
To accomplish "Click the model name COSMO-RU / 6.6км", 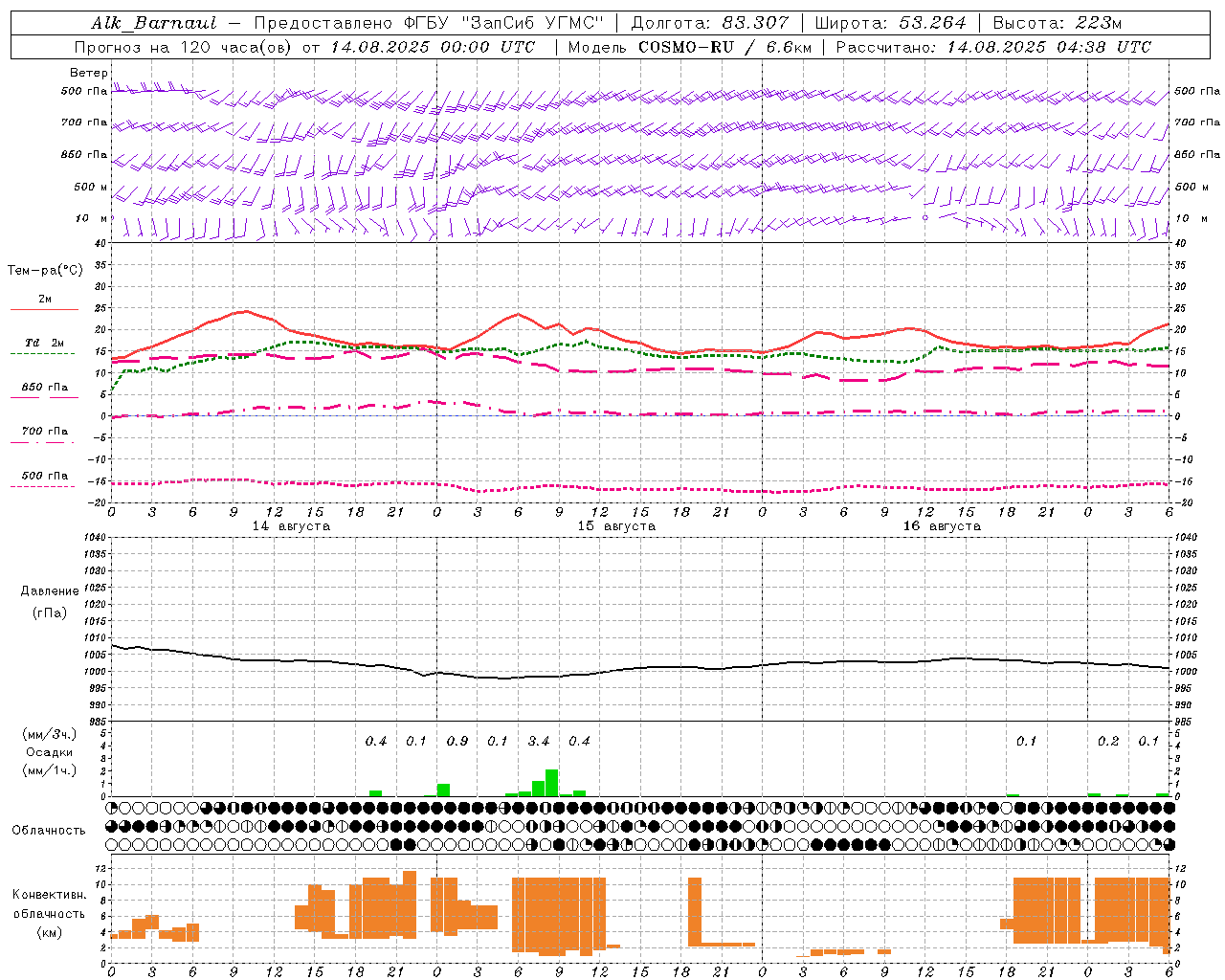I will pyautogui.click(x=725, y=47).
